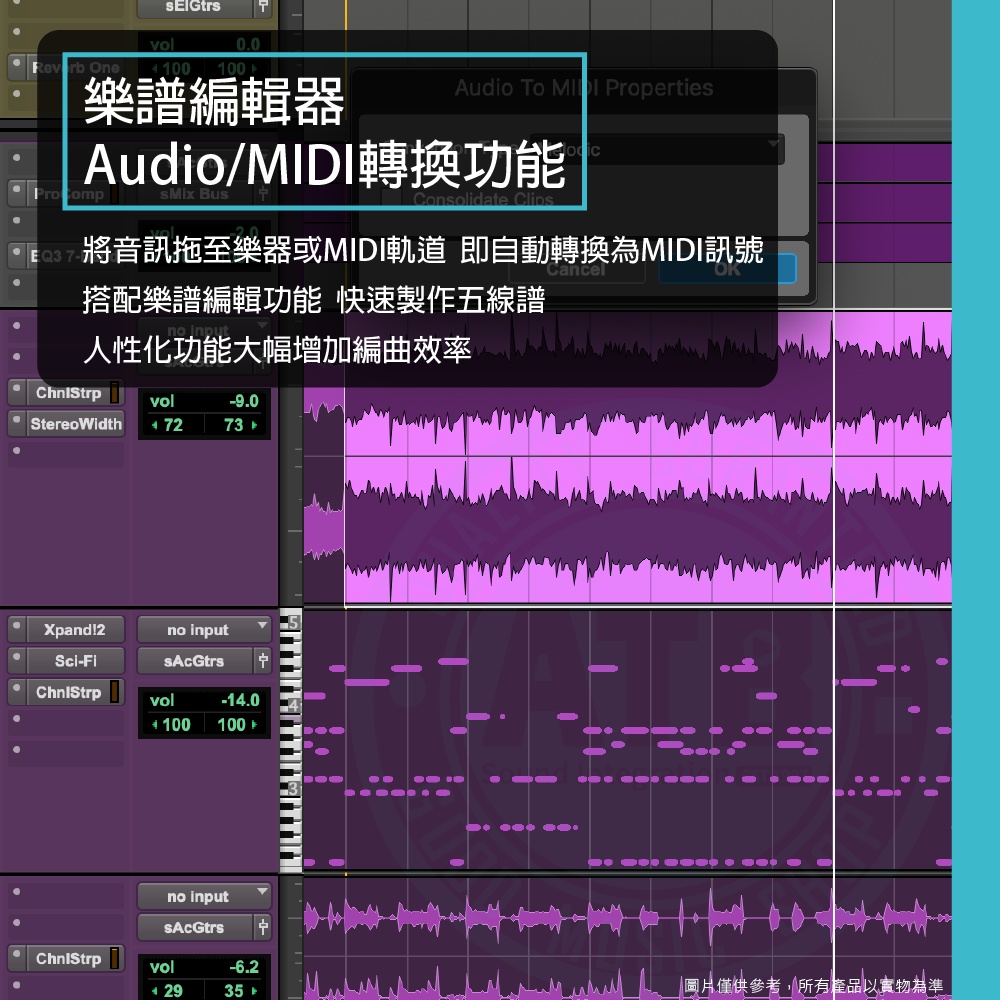
Task: Click octave 4 on the mini piano keyboard
Action: [291, 705]
